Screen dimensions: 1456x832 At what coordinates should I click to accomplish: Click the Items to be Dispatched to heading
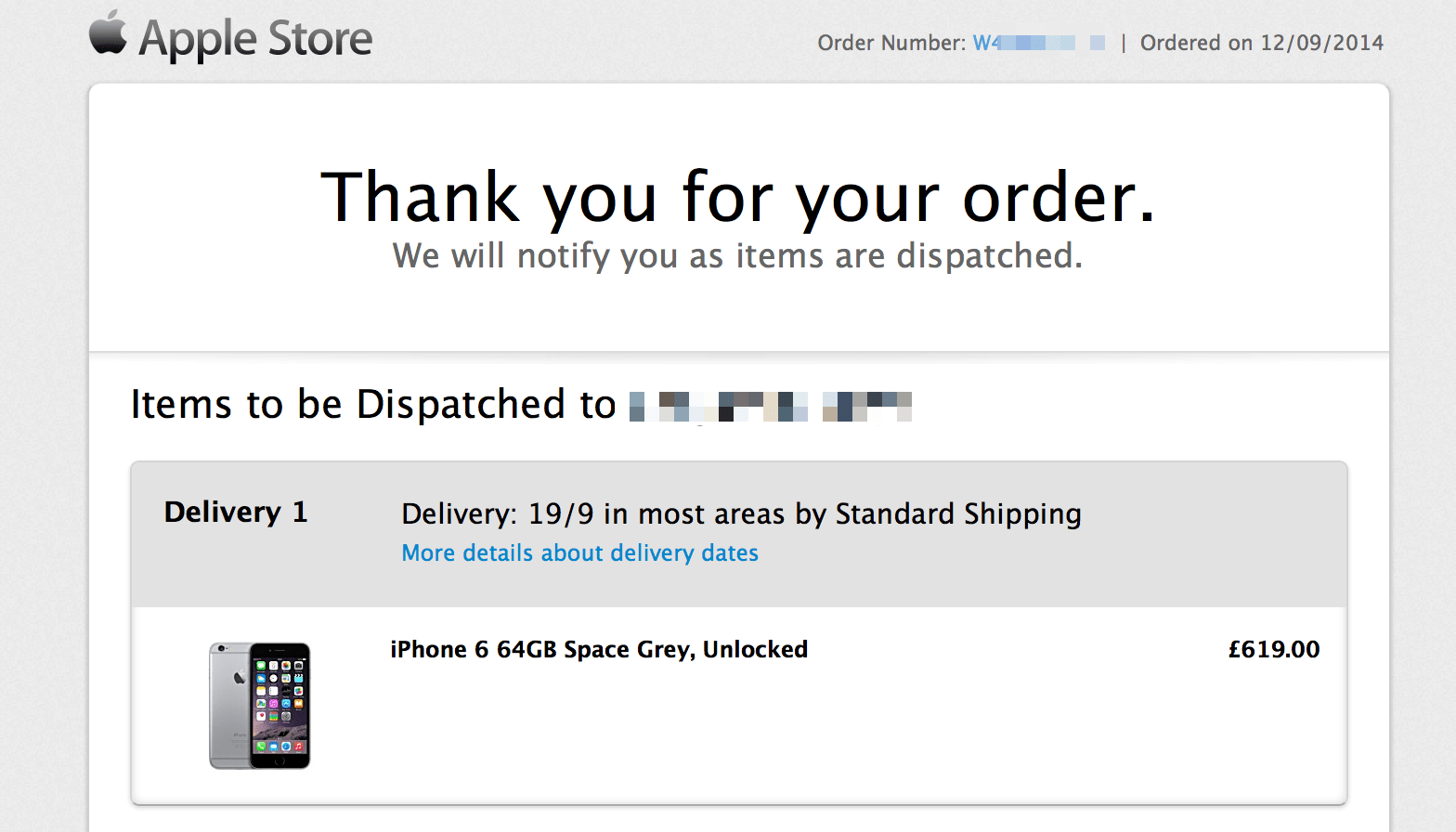373,405
